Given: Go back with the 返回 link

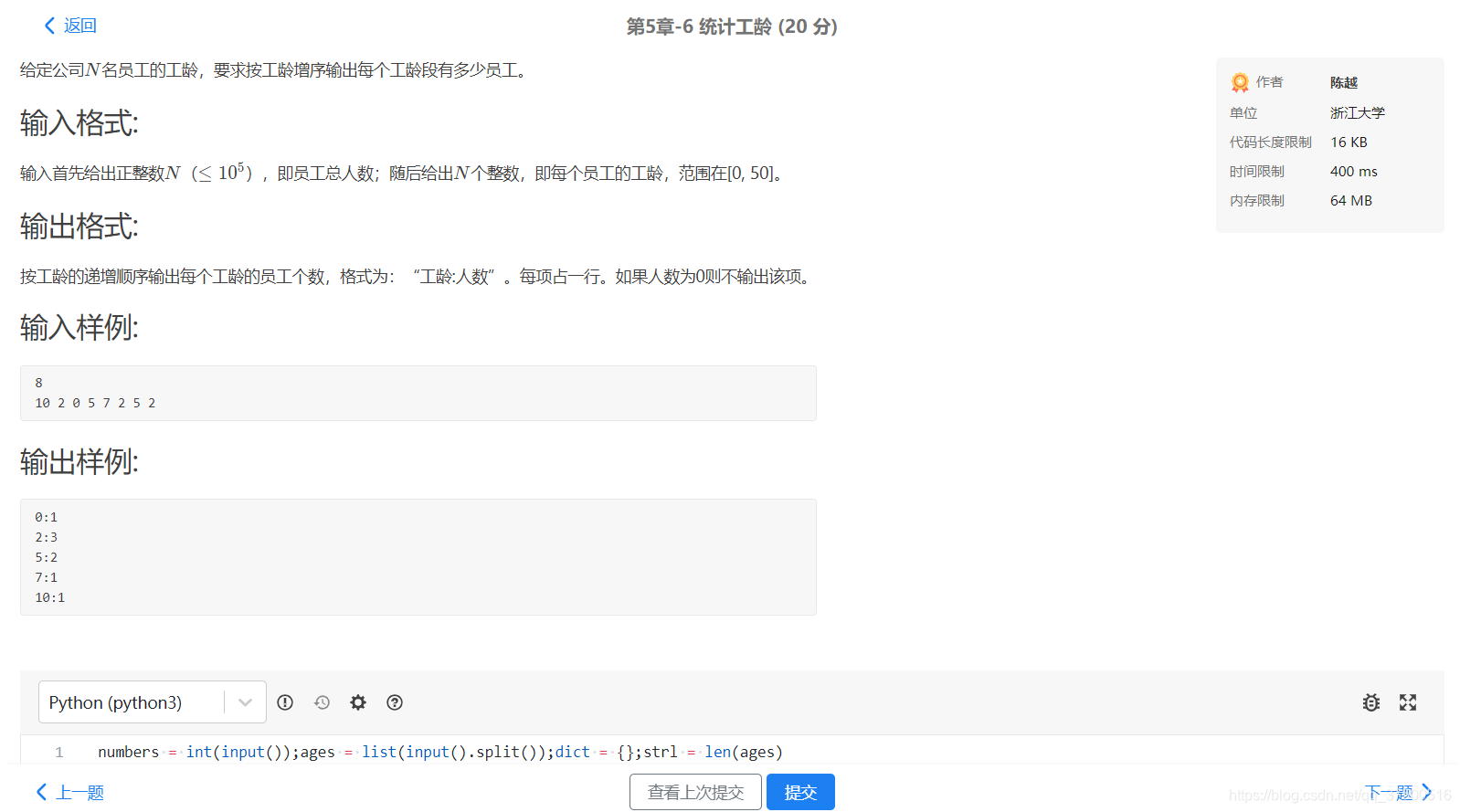Looking at the screenshot, I should pyautogui.click(x=70, y=26).
